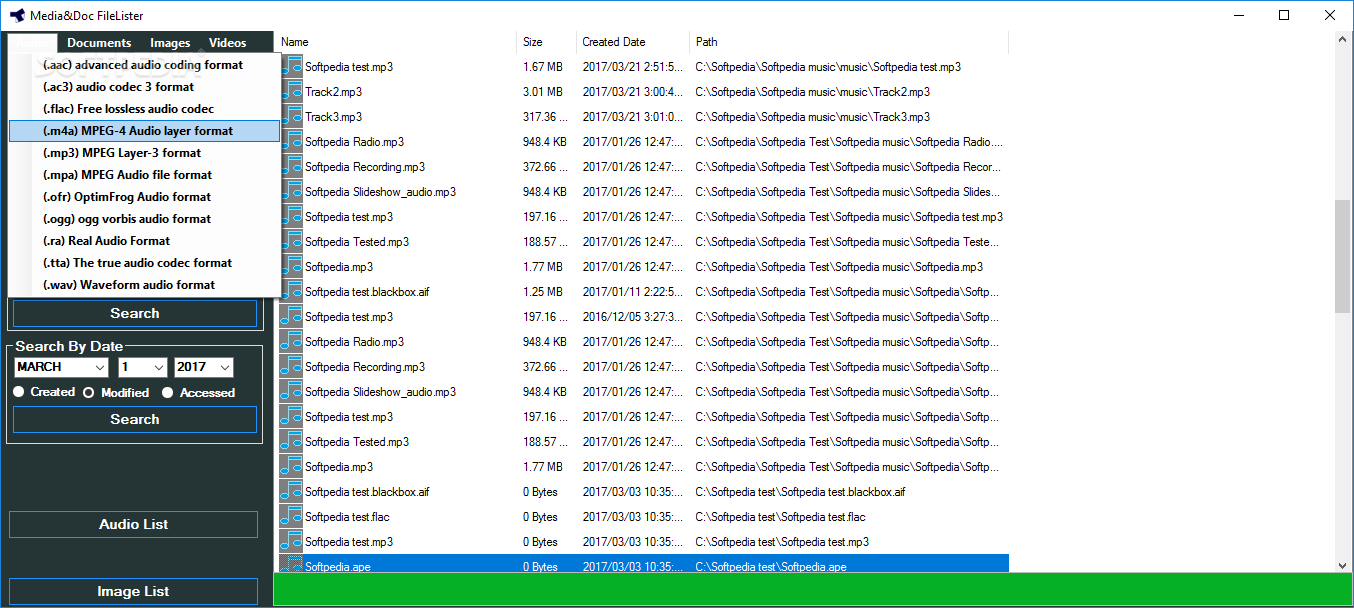The image size is (1354, 608).
Task: Click music icon of the 0 Bytes Softpedia test.blackbox.aif
Action: click(x=291, y=491)
